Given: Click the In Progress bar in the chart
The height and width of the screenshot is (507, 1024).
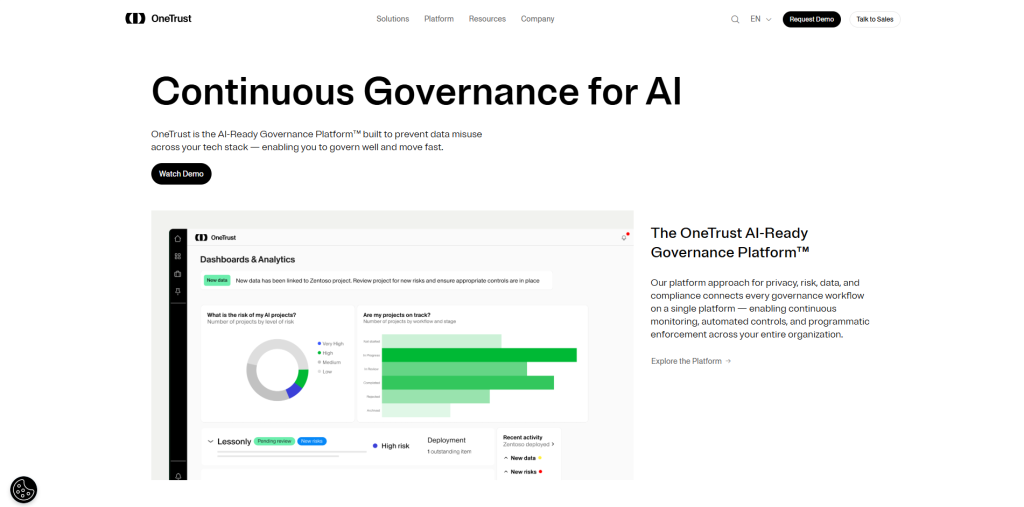Looking at the screenshot, I should pos(479,355).
